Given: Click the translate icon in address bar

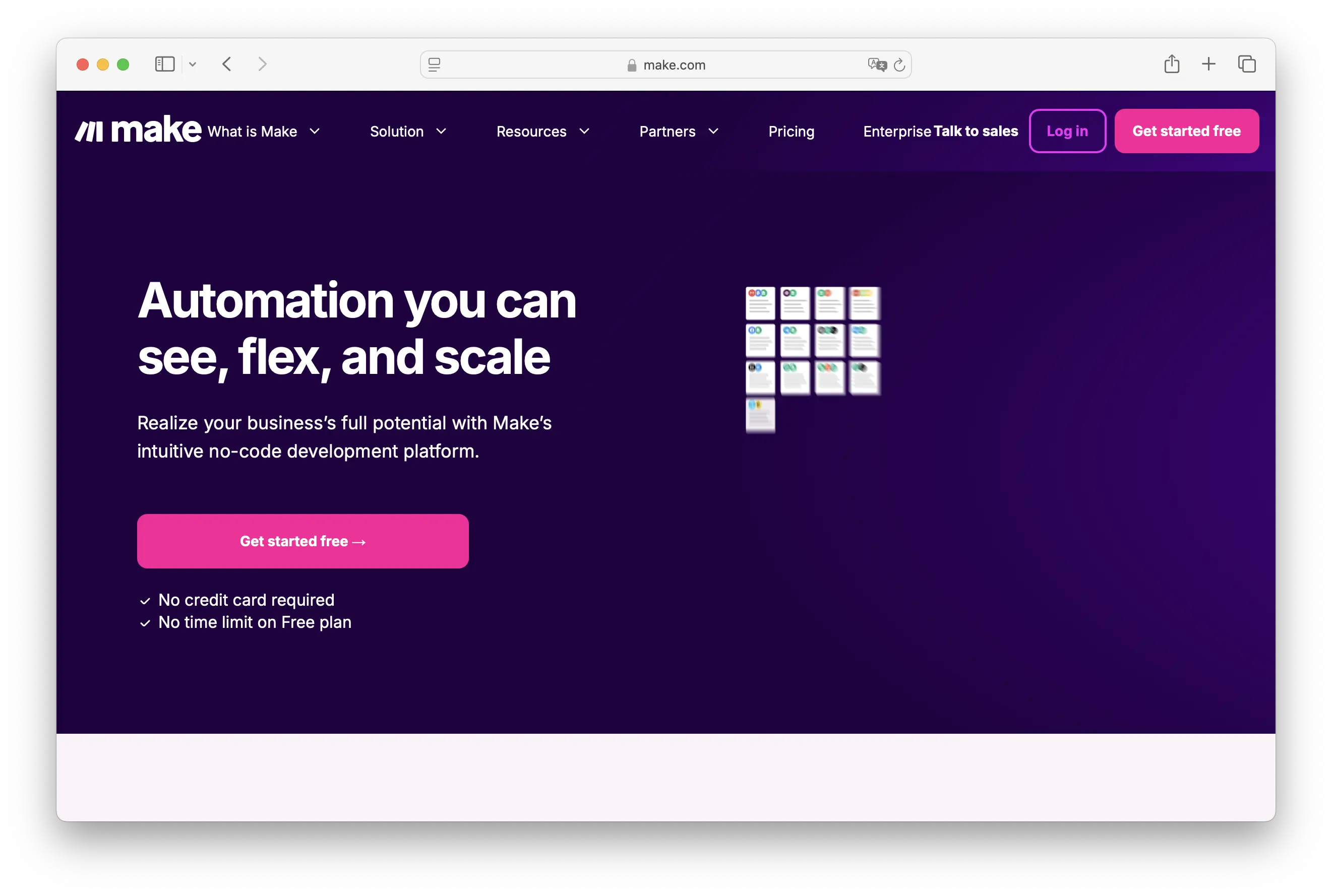Looking at the screenshot, I should (876, 65).
